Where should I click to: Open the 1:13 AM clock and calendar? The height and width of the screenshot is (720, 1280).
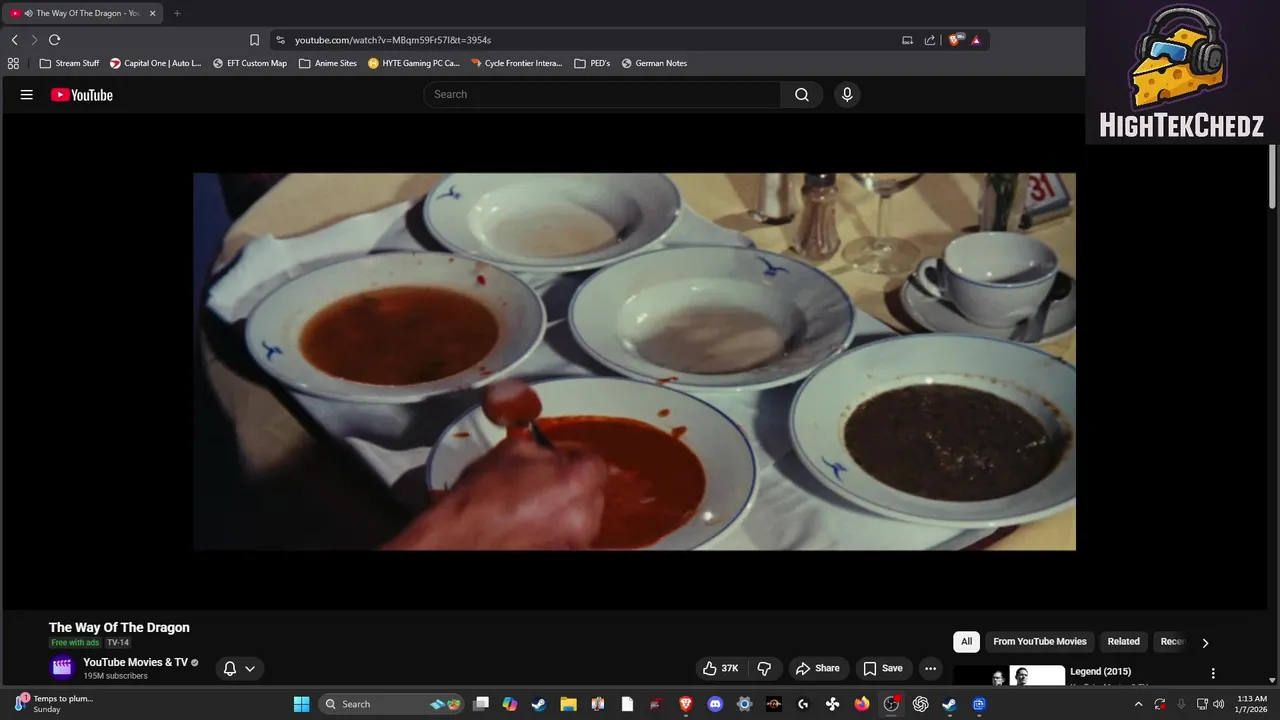click(x=1252, y=704)
